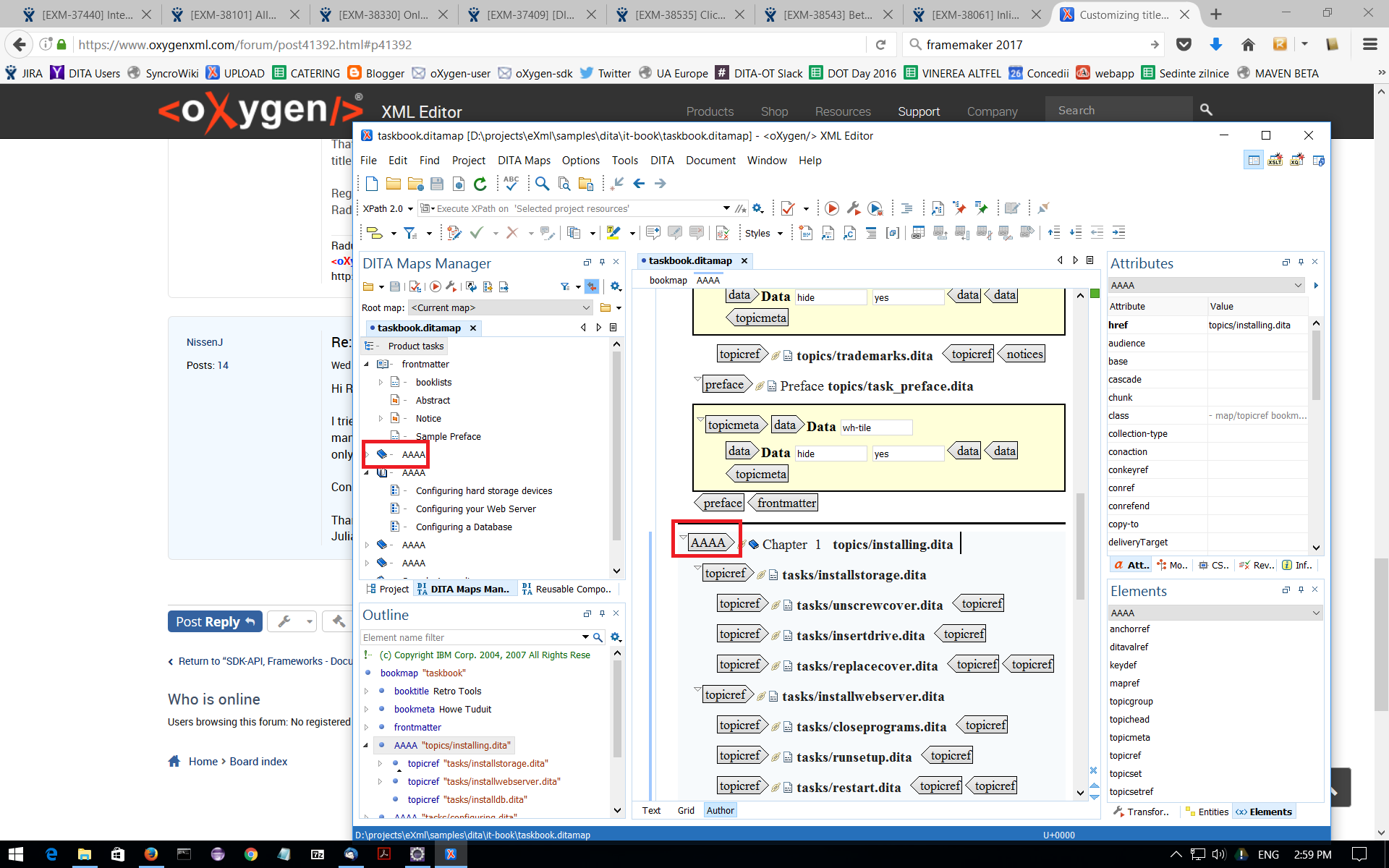Switch to the Project view tab

coord(388,589)
